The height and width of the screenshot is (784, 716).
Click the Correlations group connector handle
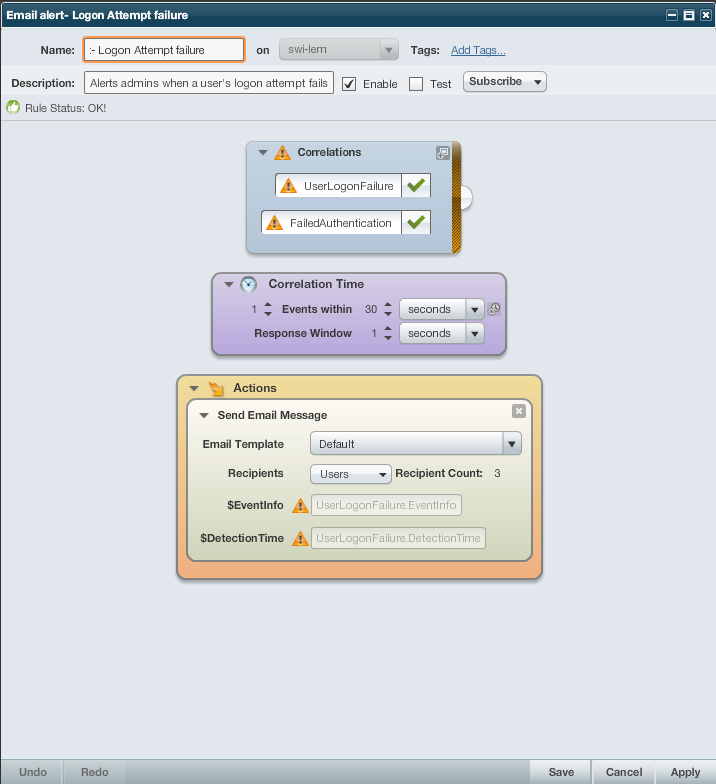(466, 198)
